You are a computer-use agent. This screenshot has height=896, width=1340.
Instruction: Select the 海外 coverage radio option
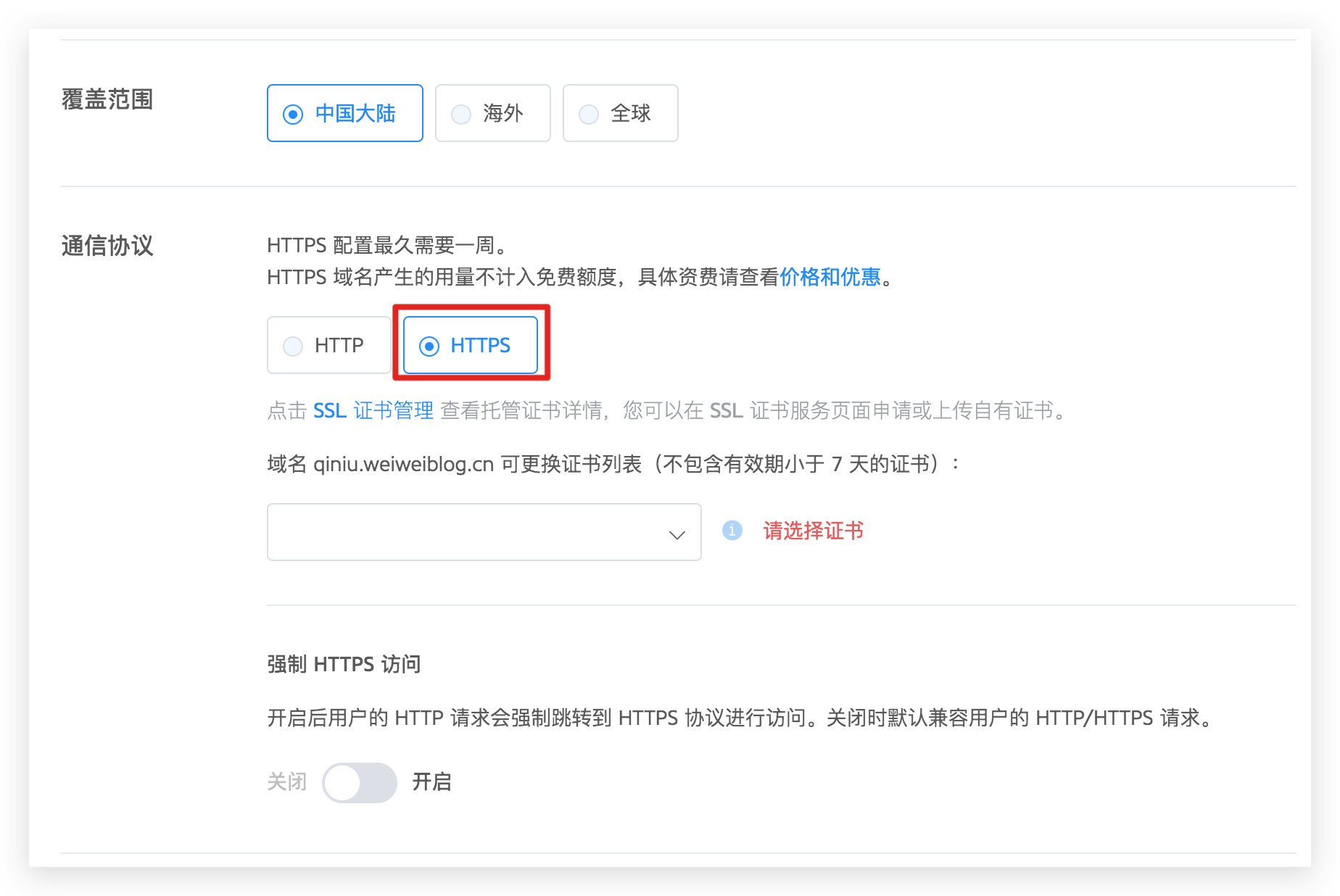tap(492, 113)
